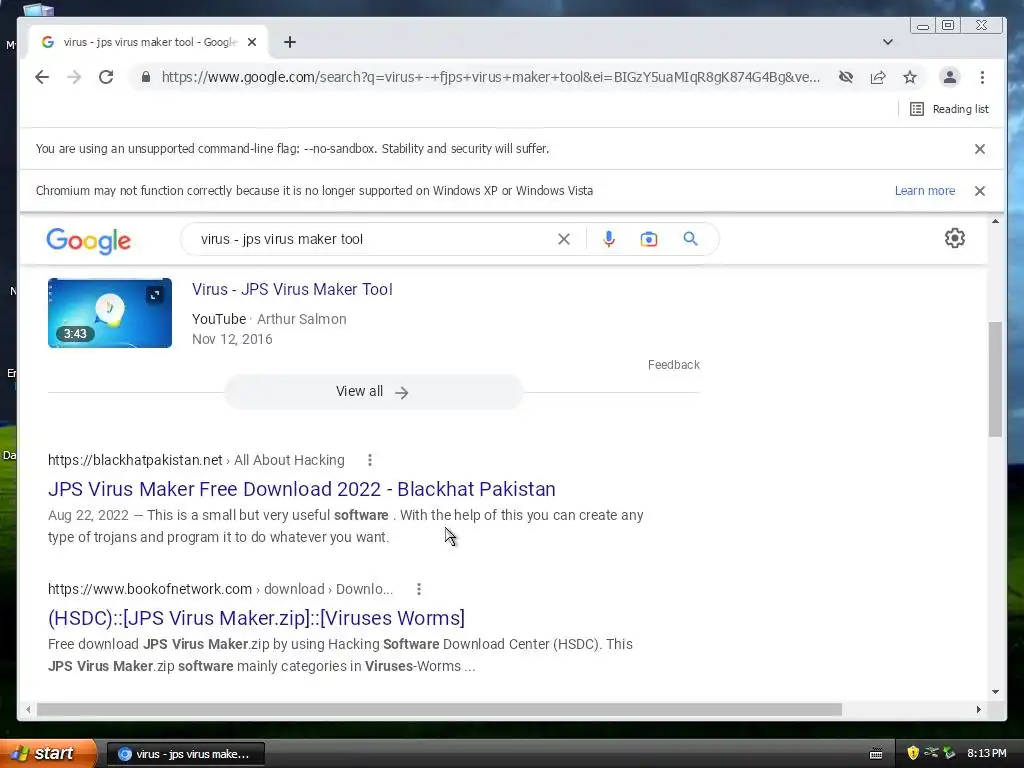The image size is (1024, 768).
Task: Click the forward navigation arrow
Action: click(74, 77)
